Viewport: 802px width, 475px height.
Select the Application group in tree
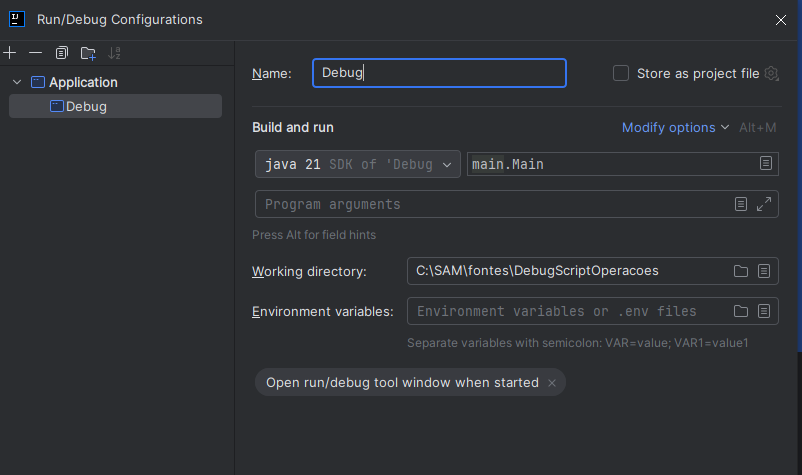pyautogui.click(x=83, y=82)
